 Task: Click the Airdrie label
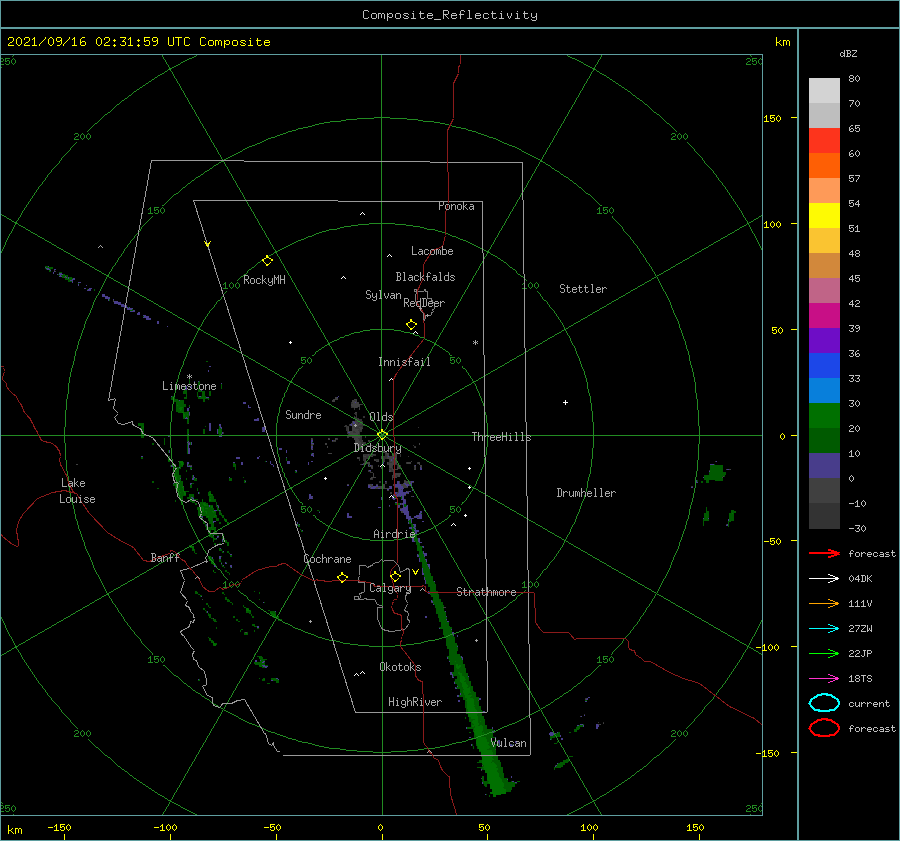point(394,534)
